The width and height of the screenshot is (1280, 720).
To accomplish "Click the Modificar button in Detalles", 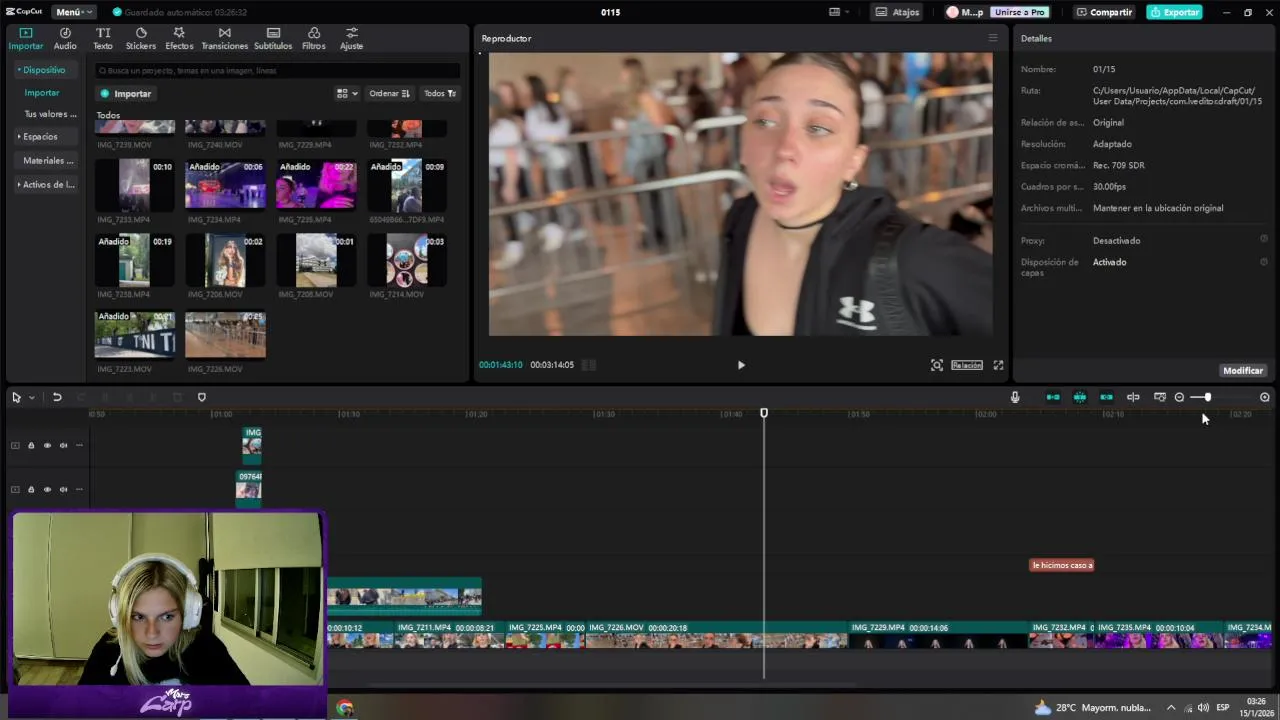I will point(1243,370).
